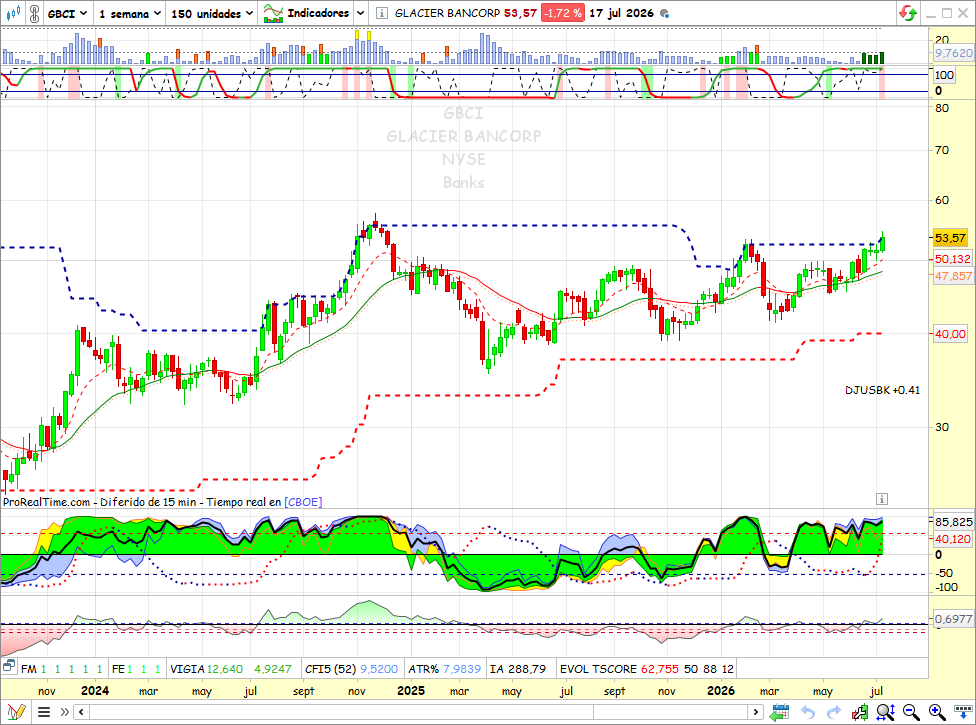Click the -1,72 % change badge
Image resolution: width=976 pixels, height=725 pixels.
pyautogui.click(x=563, y=13)
